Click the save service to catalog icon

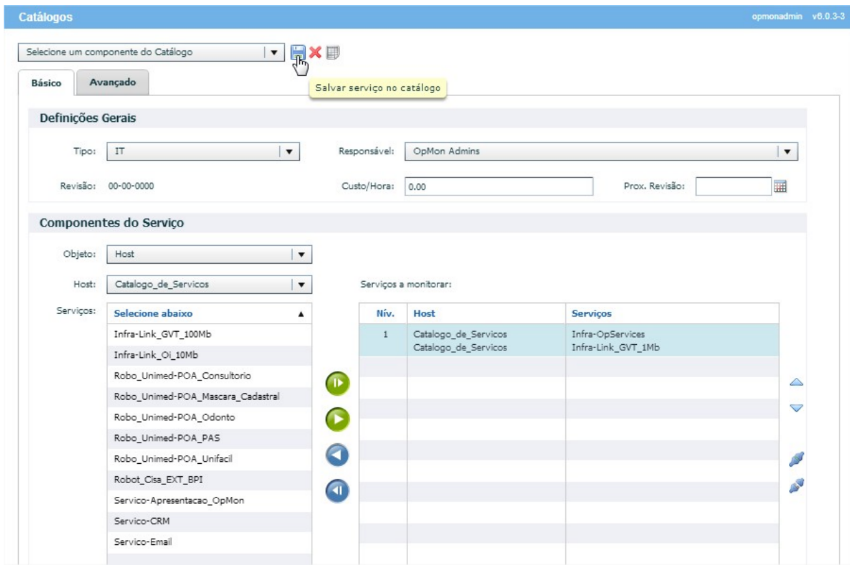coord(298,52)
